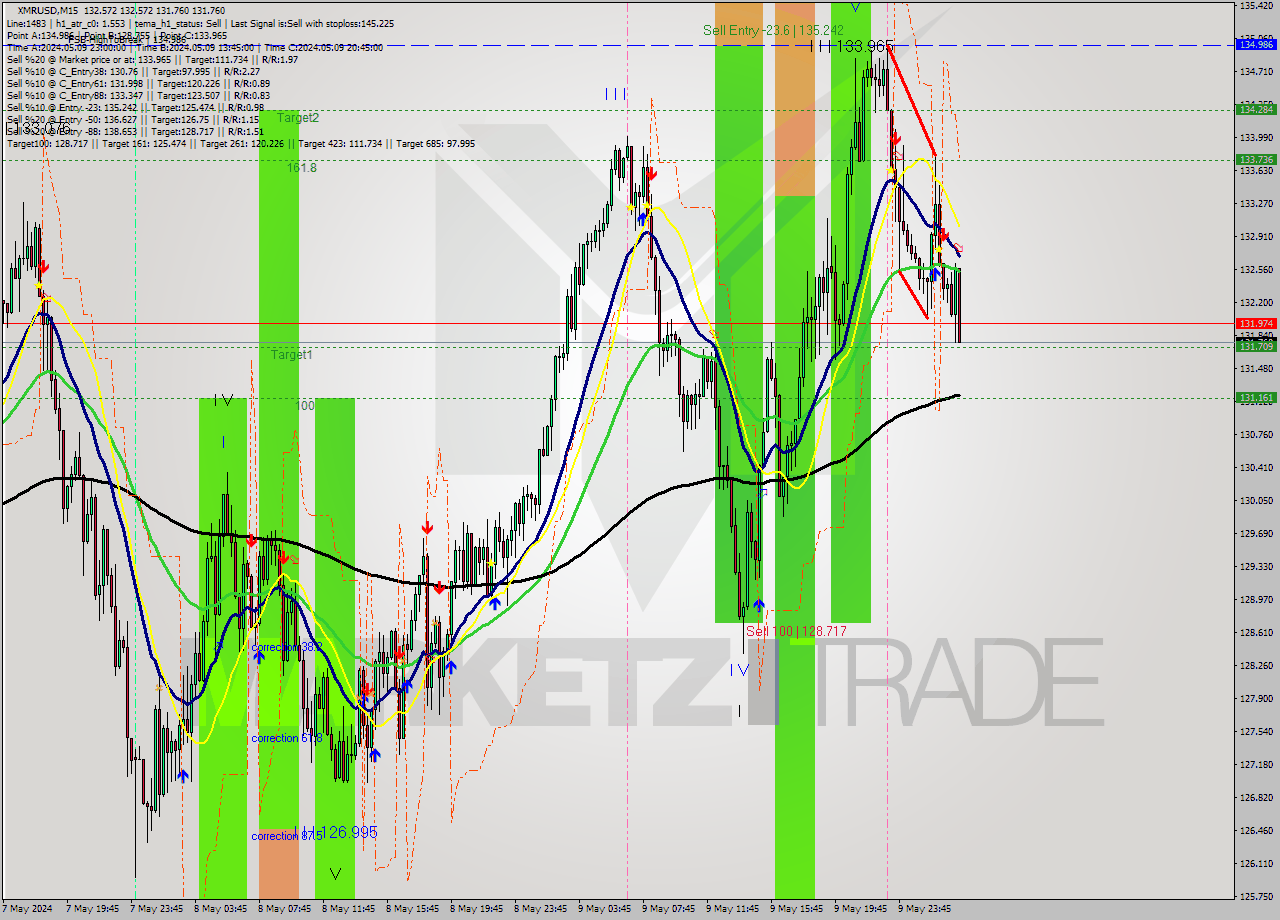This screenshot has width=1280, height=920.
Task: Click the green 131.709 price tag
Action: (x=1256, y=347)
